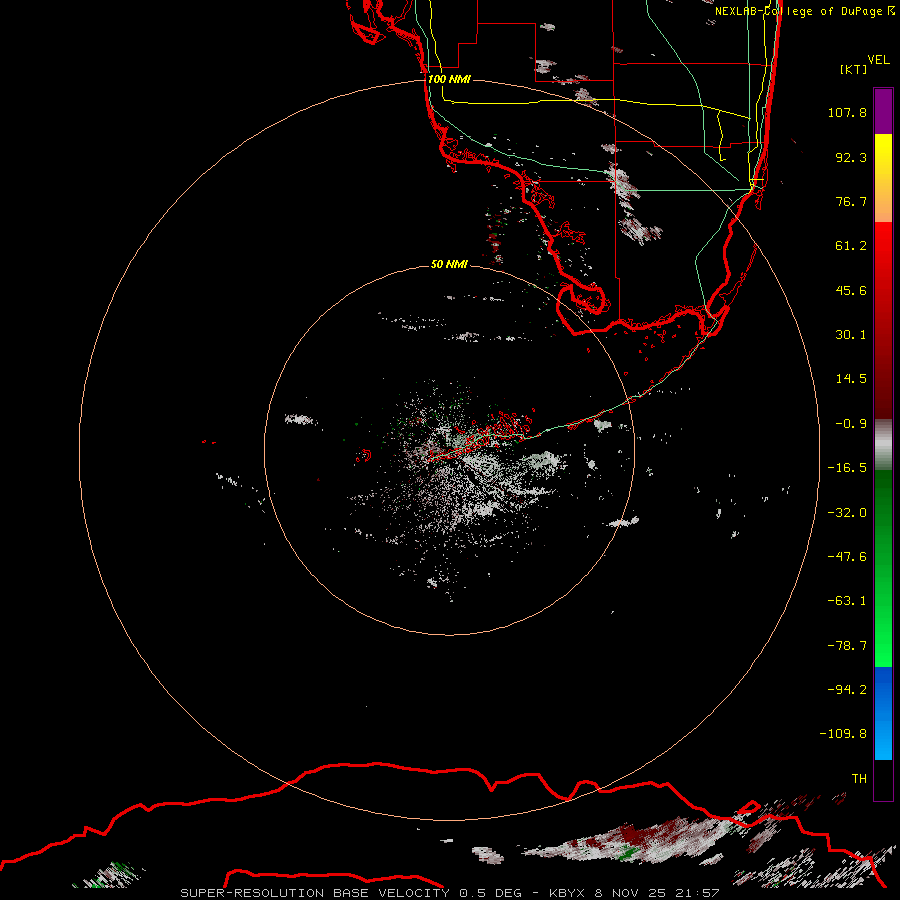Click the 100 NMI range ring label
Viewport: 900px width, 900px height.
[x=449, y=79]
